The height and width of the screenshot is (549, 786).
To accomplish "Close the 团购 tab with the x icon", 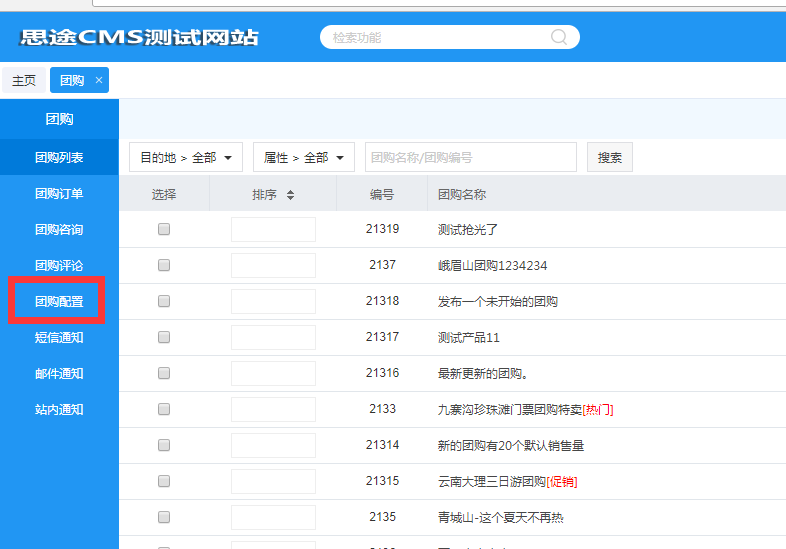I will [x=99, y=80].
